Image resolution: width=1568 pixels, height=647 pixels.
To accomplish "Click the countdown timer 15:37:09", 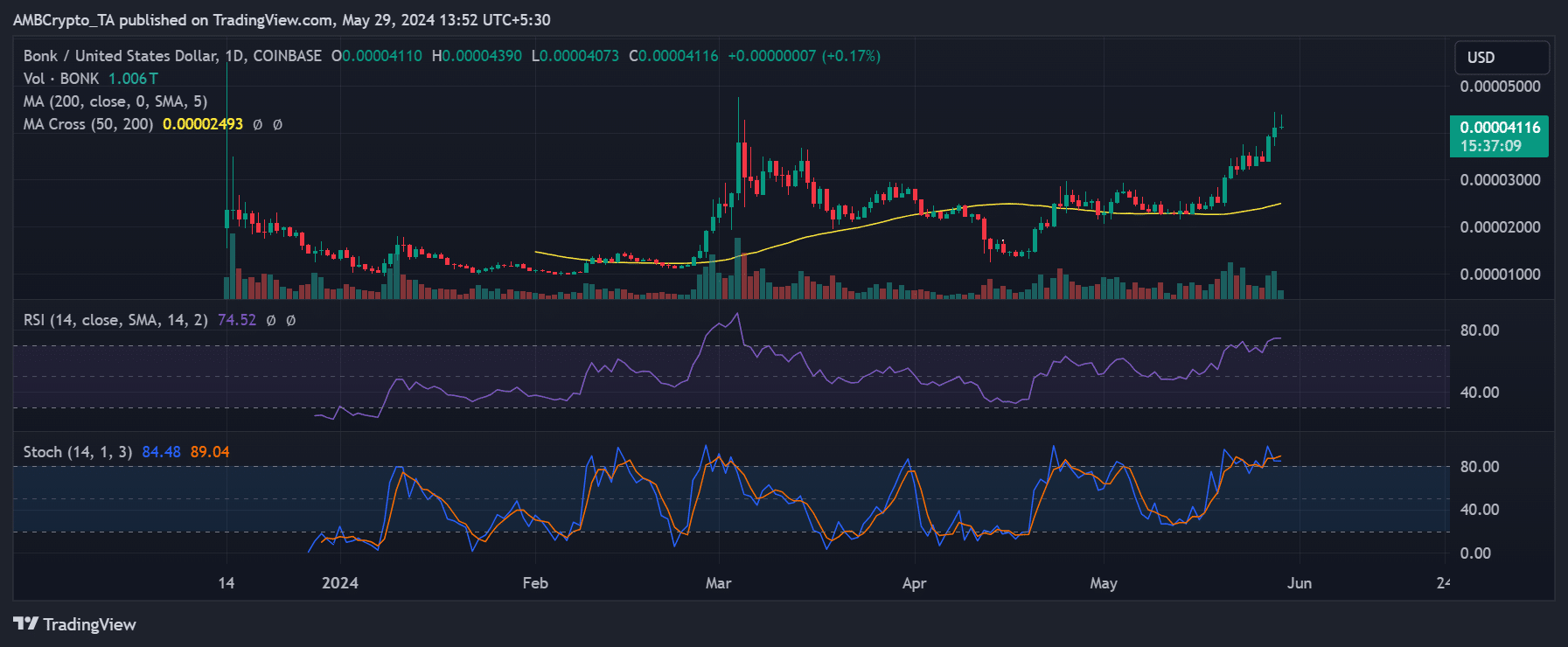I will 1491,146.
